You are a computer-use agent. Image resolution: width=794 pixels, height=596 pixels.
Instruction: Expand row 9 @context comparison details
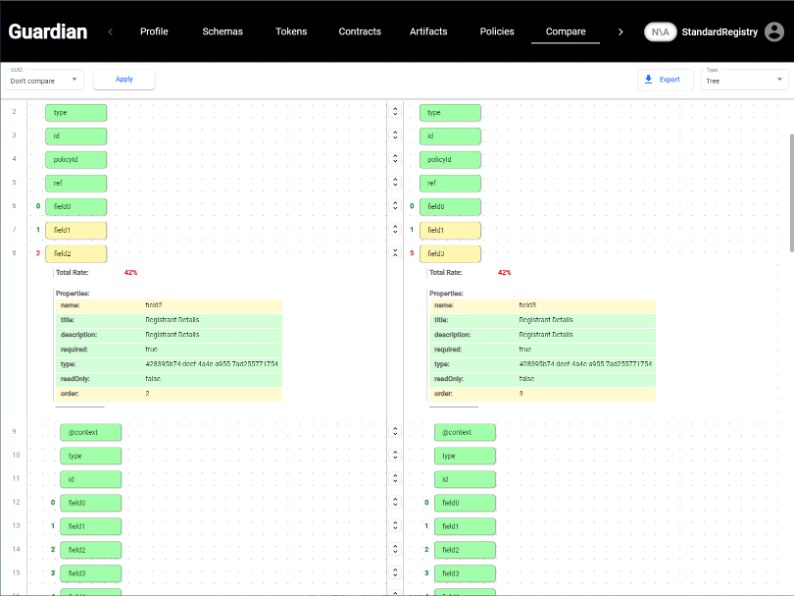(x=395, y=432)
